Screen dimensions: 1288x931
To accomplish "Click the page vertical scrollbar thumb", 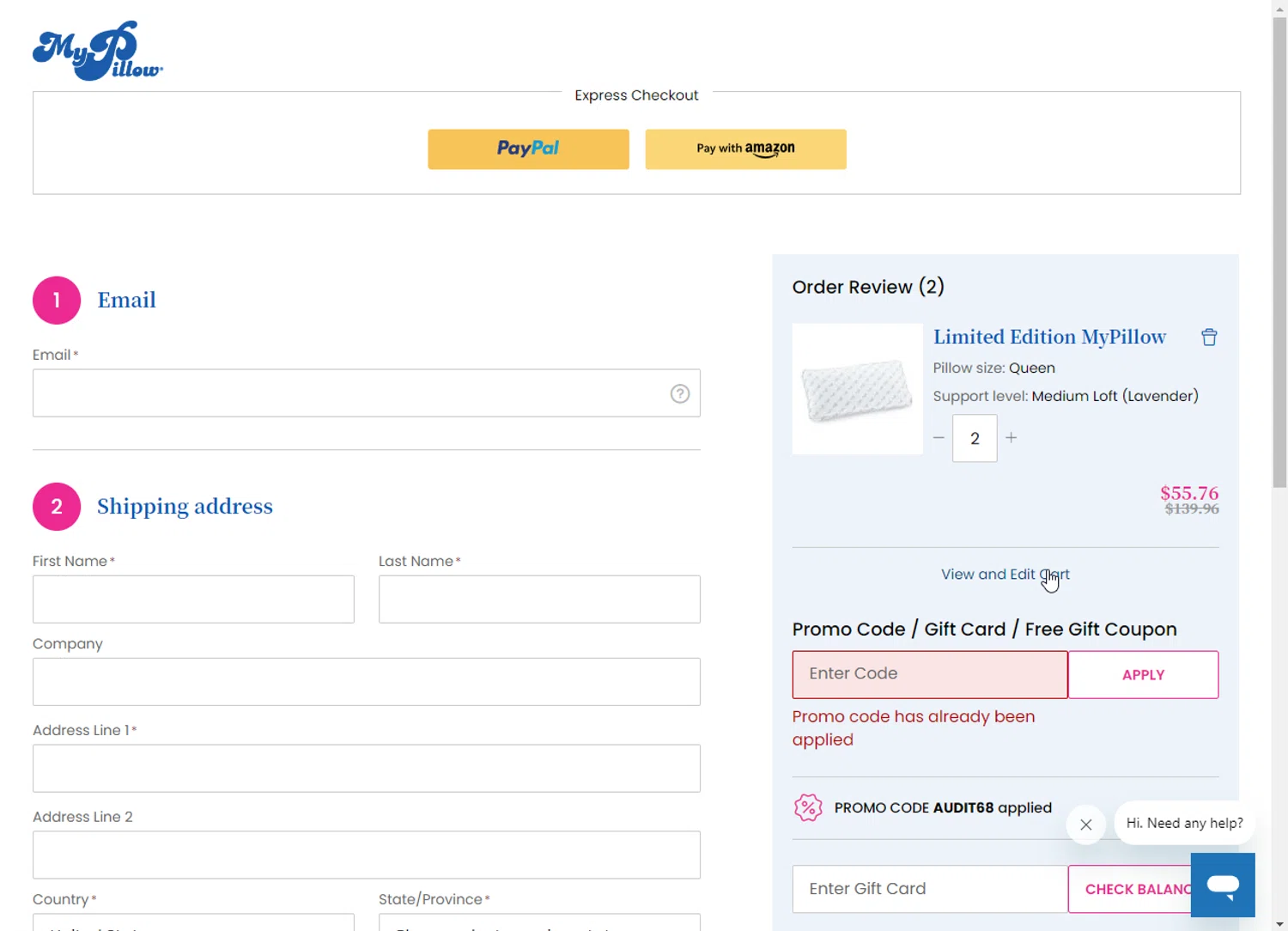I will click(x=1279, y=253).
